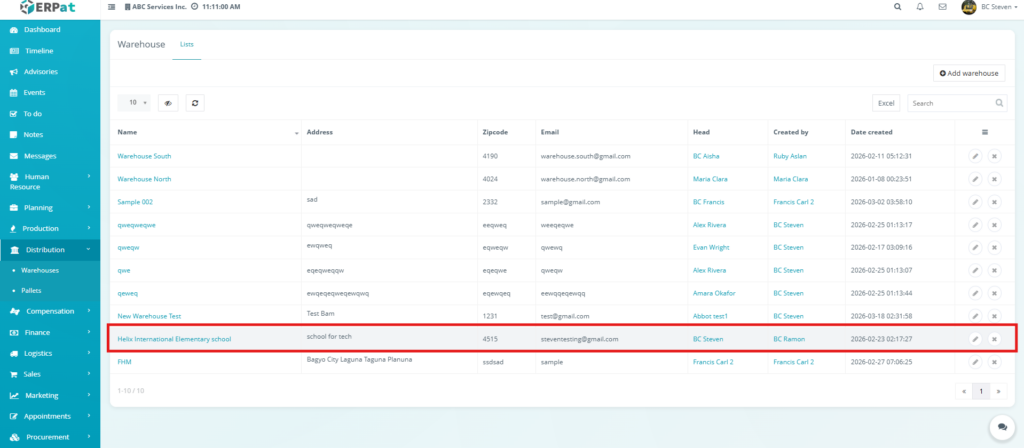Click the Add warehouse button
Image resolution: width=1024 pixels, height=448 pixels.
(x=969, y=73)
